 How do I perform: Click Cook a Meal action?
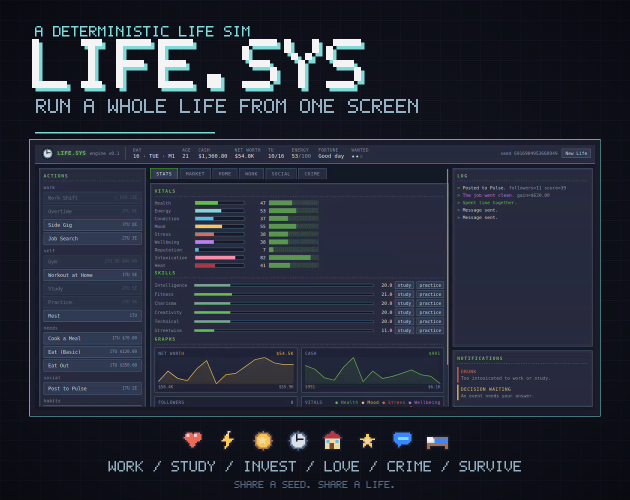[92, 338]
